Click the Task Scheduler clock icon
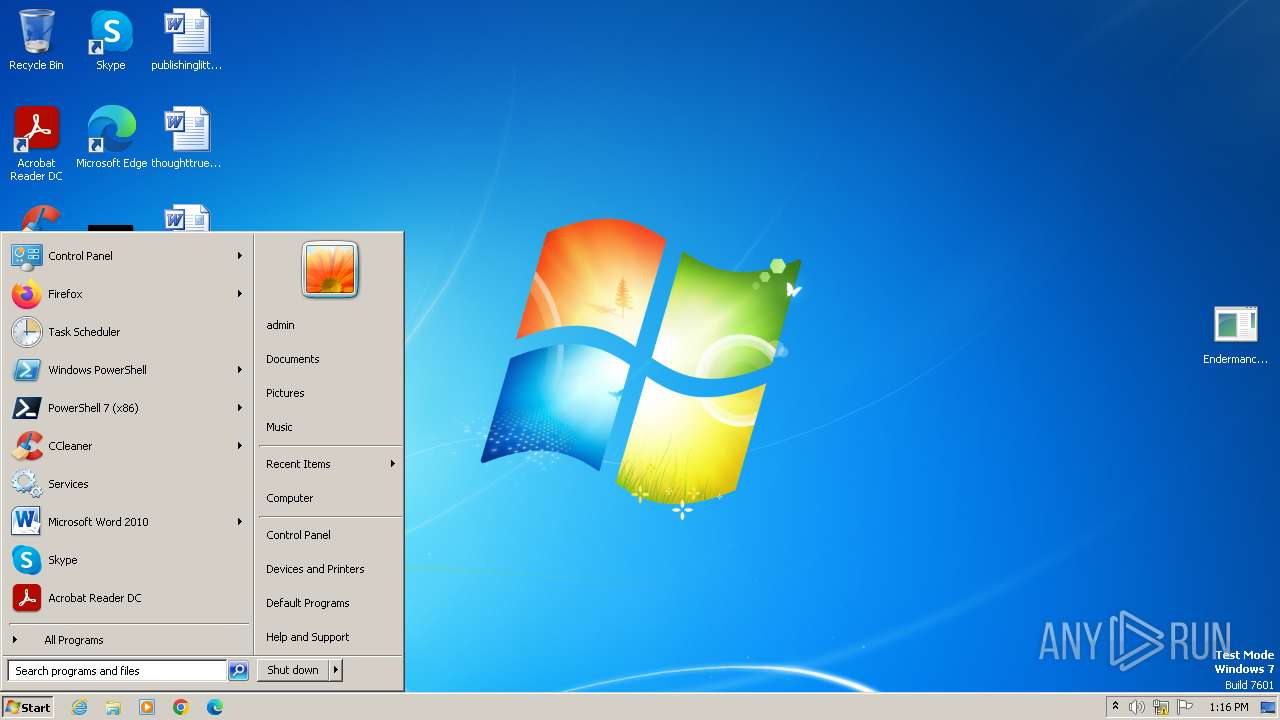 pos(26,332)
